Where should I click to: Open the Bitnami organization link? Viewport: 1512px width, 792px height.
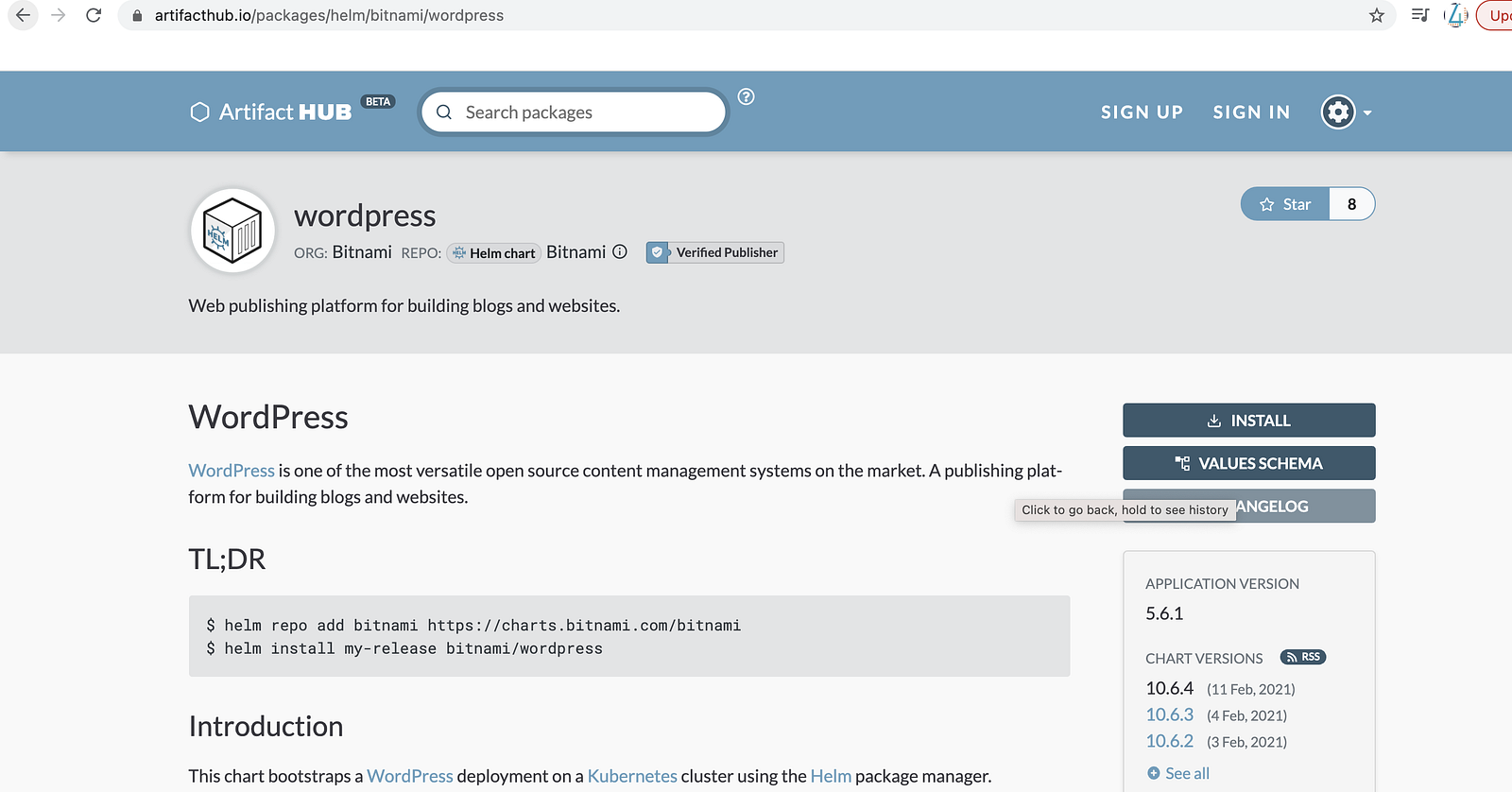[x=362, y=252]
